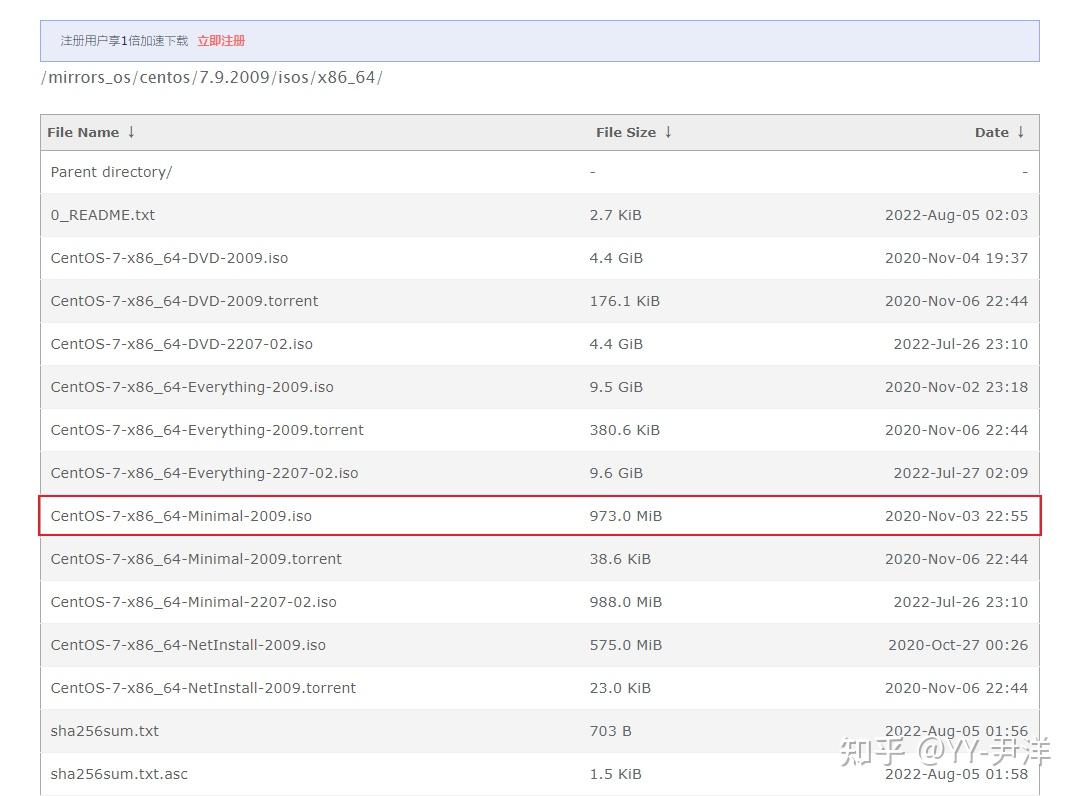Download CentOS-7-x86_64-NetInstall-2009.torrent
This screenshot has height=796, width=1079.
coord(203,688)
